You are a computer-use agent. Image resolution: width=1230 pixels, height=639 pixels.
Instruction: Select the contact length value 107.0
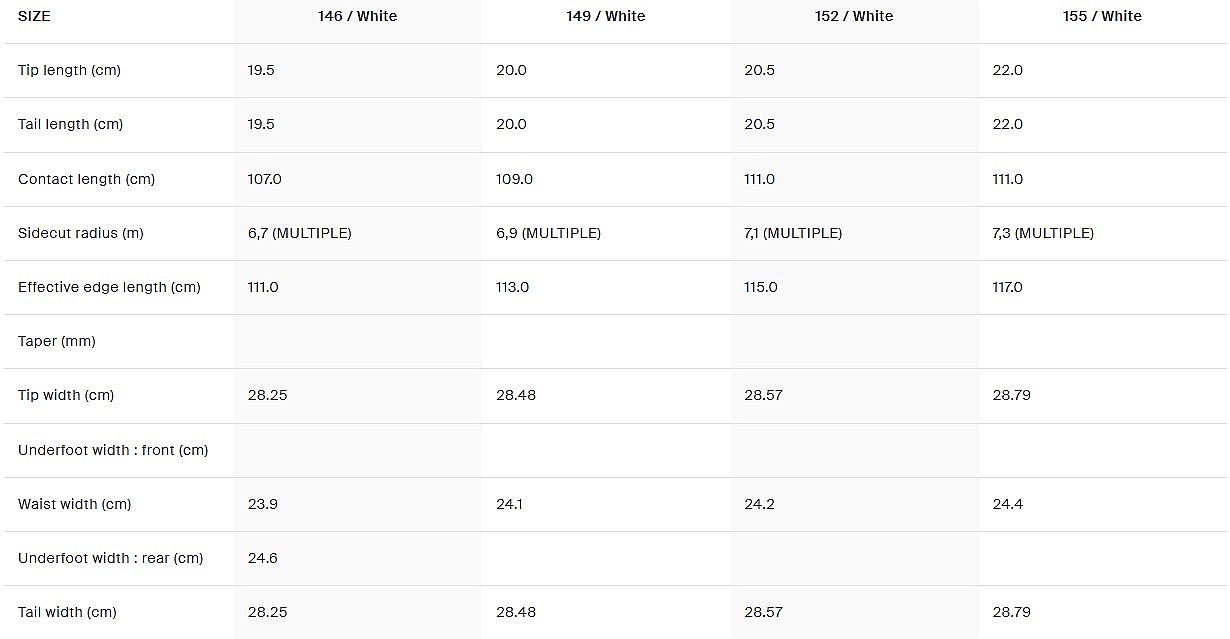(265, 179)
